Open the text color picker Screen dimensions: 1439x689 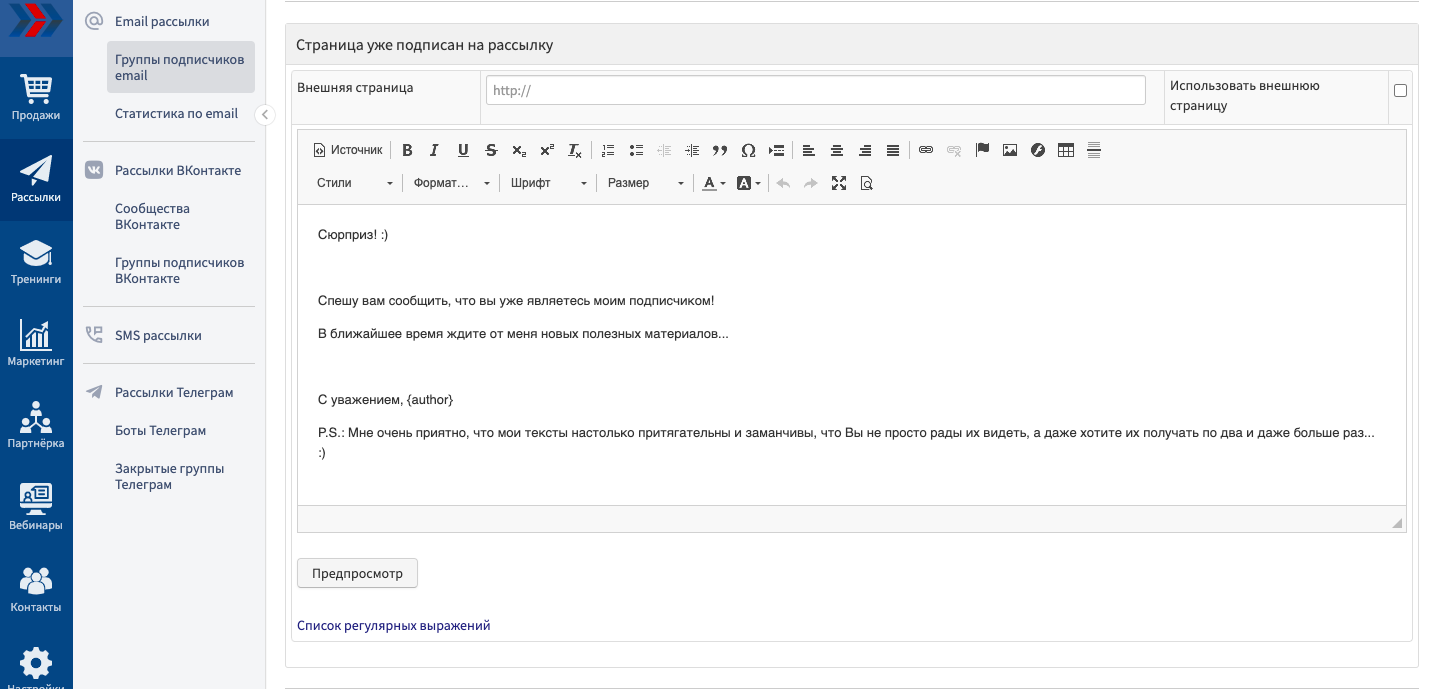pyautogui.click(x=713, y=183)
